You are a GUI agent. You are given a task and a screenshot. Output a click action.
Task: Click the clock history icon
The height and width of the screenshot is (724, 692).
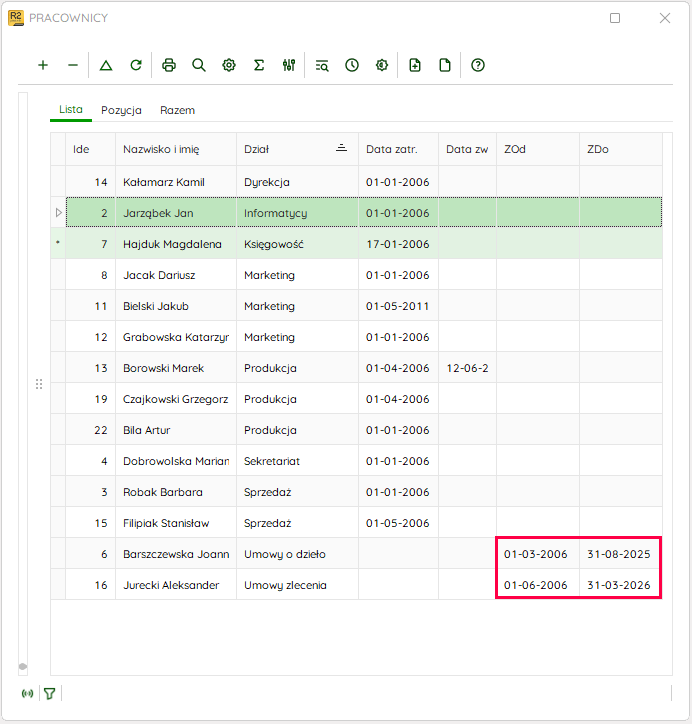[x=352, y=65]
